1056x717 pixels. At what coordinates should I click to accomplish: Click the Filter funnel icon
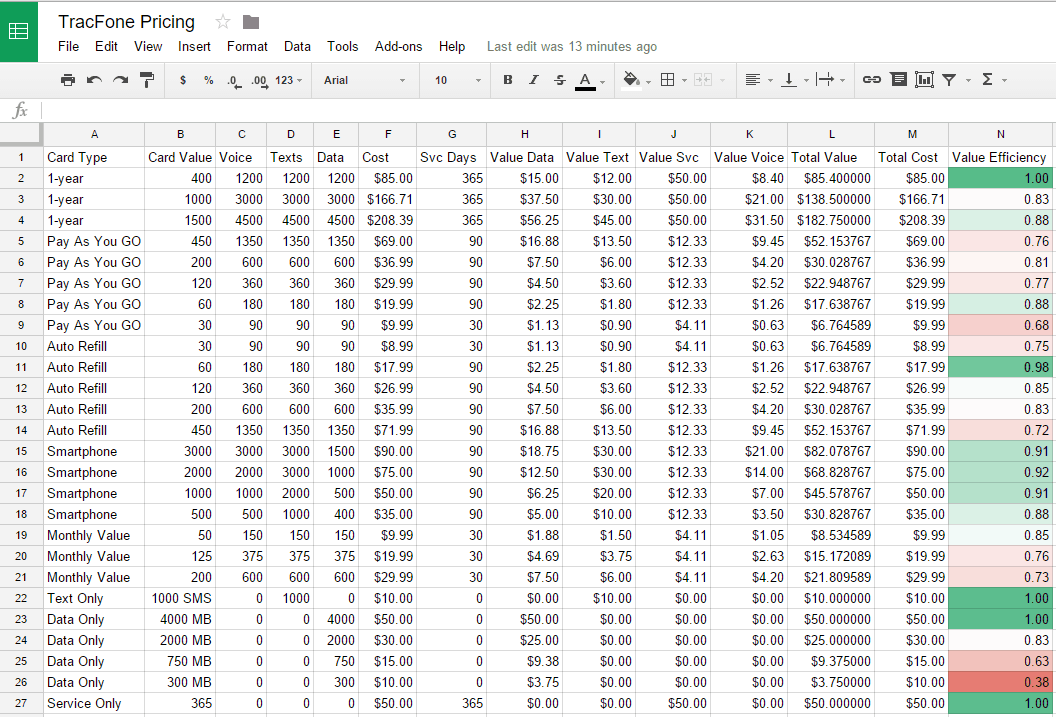tap(949, 80)
